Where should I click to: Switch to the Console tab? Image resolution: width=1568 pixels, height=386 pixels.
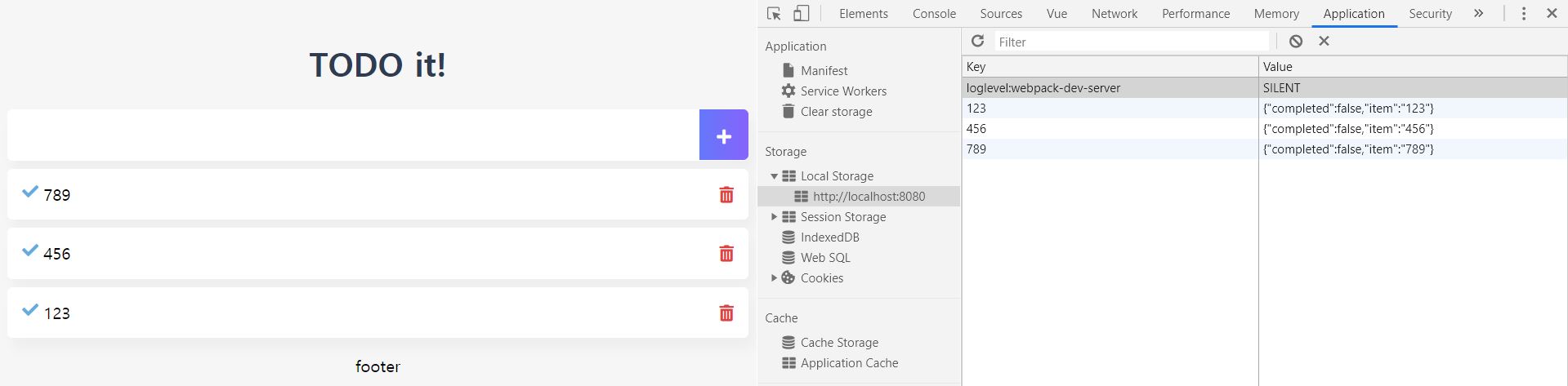[x=934, y=14]
